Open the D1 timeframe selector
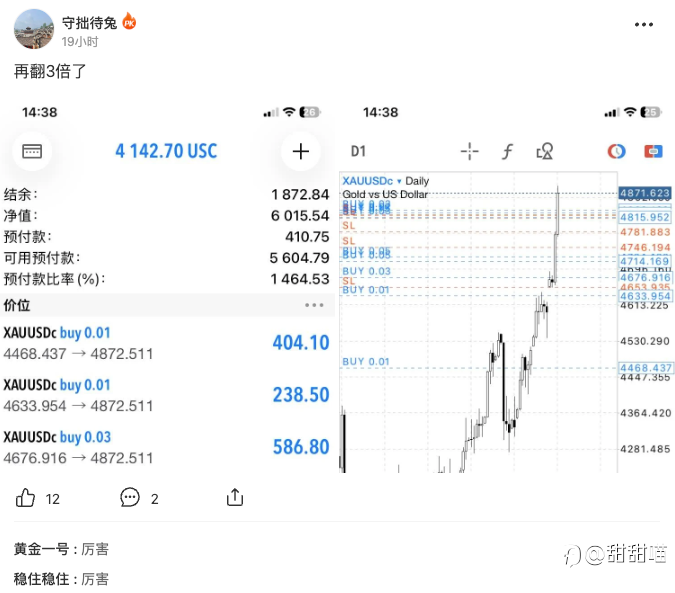675x593 pixels. click(x=359, y=151)
